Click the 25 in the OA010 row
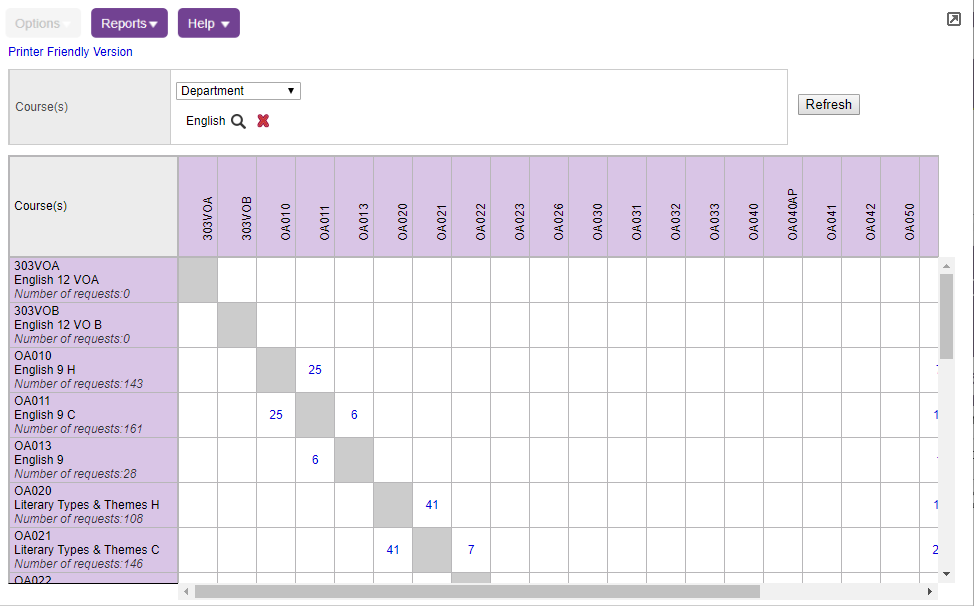The image size is (974, 606). pos(315,370)
